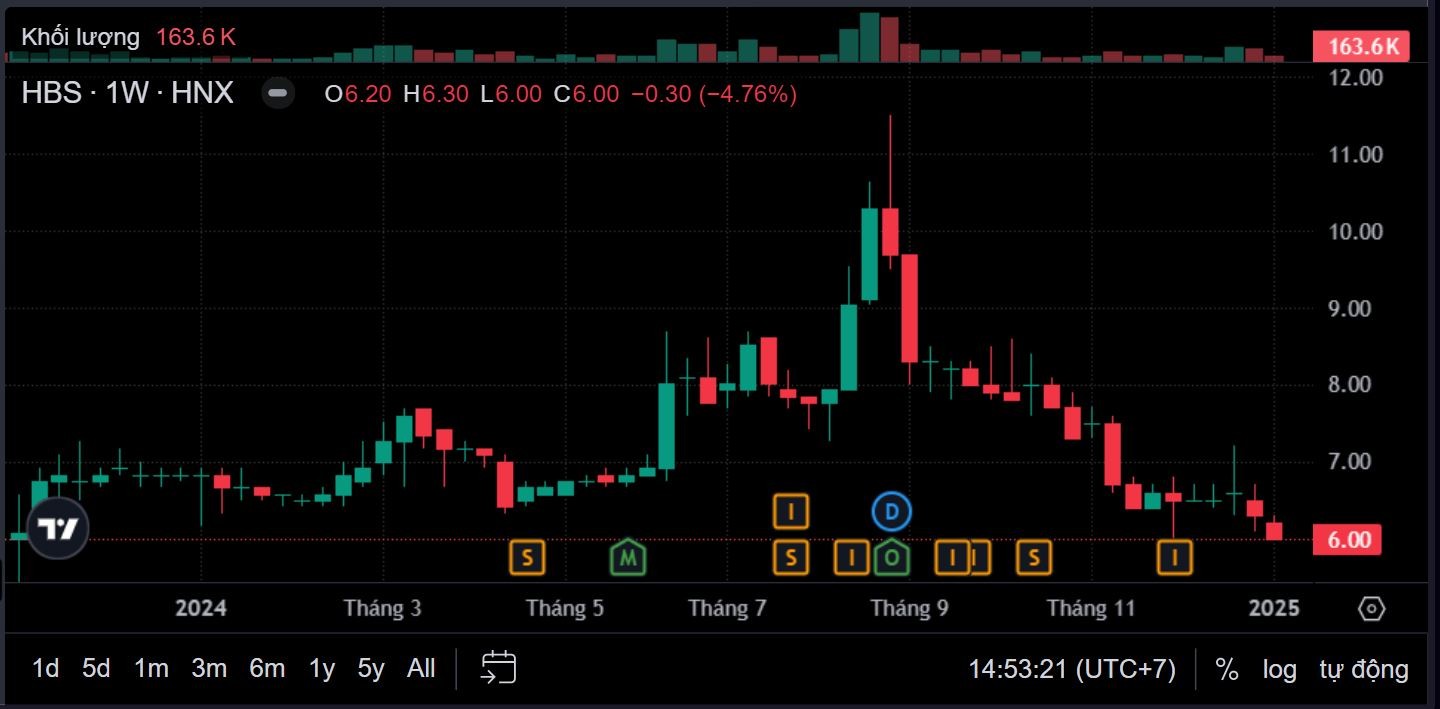Click the 12.00 price axis label

pos(1356,77)
